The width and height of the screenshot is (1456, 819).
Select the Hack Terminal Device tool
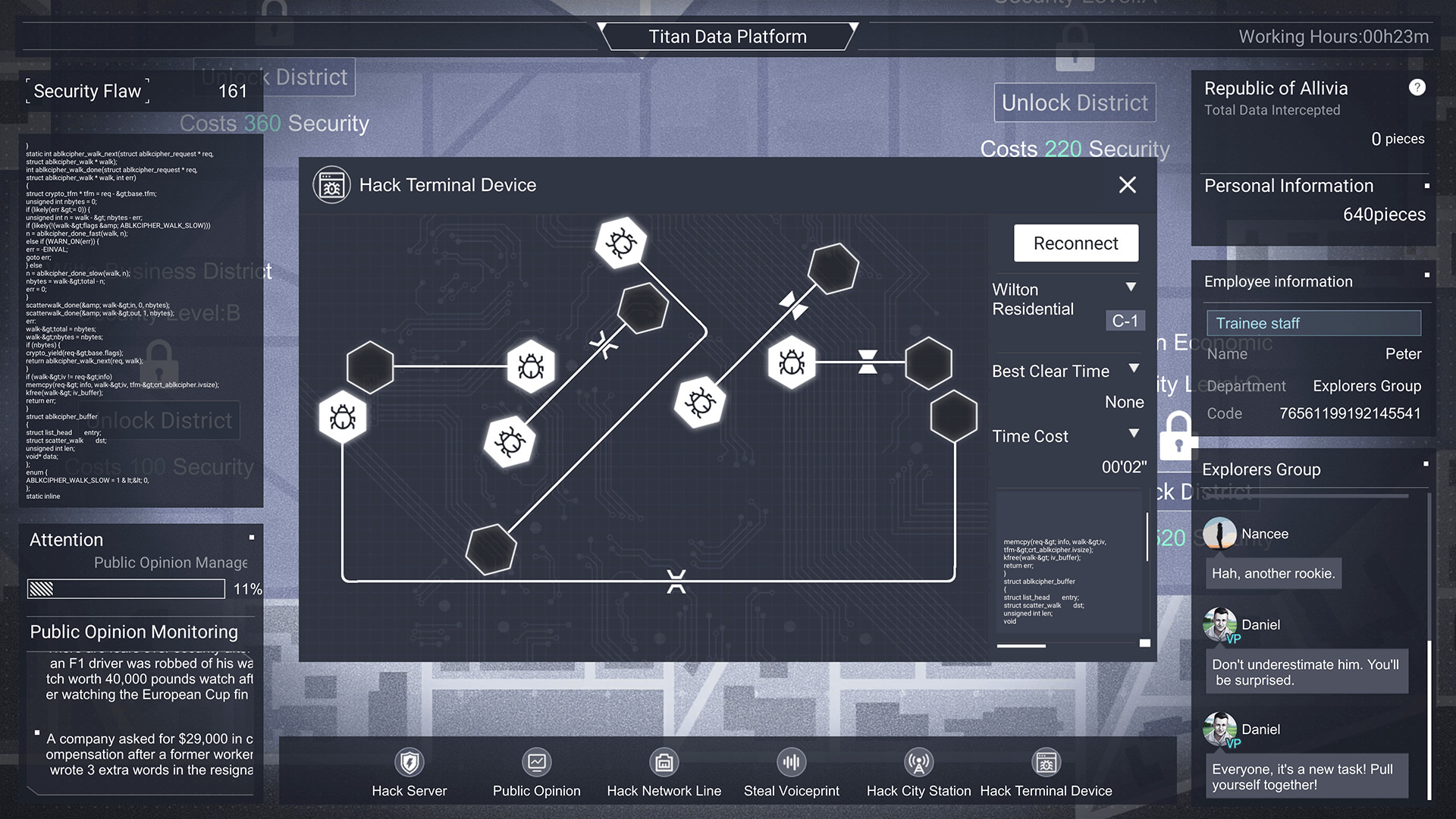pyautogui.click(x=1046, y=770)
